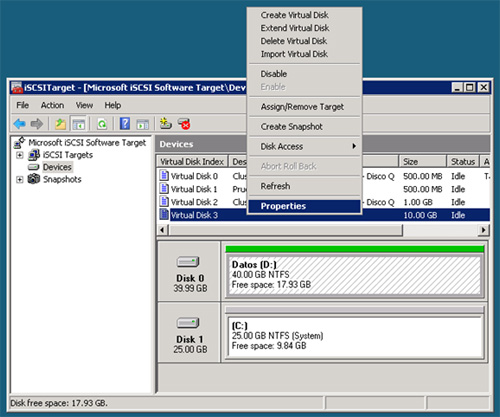
Task: Sort by the Size column header
Action: (422, 162)
